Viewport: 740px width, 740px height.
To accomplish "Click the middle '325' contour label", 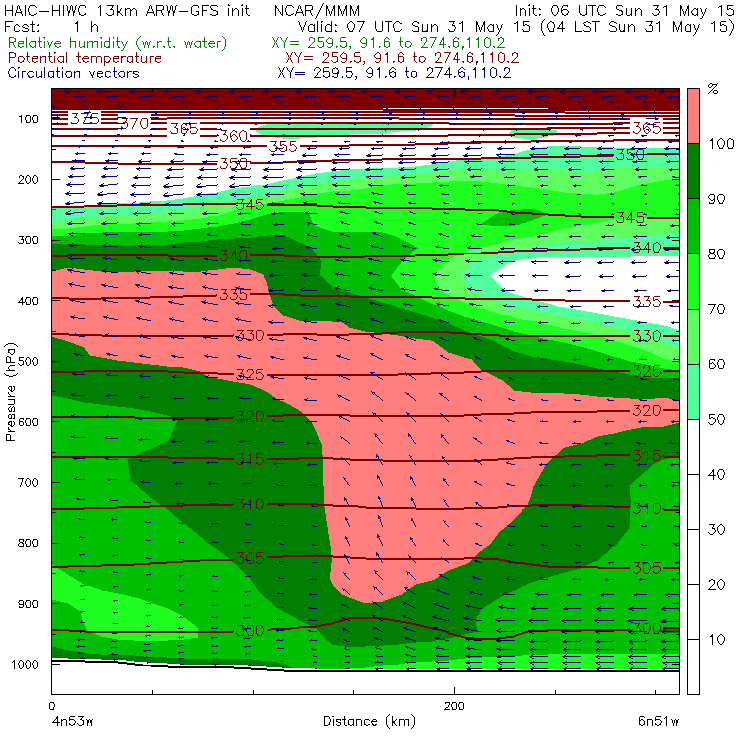I will 250,375.
